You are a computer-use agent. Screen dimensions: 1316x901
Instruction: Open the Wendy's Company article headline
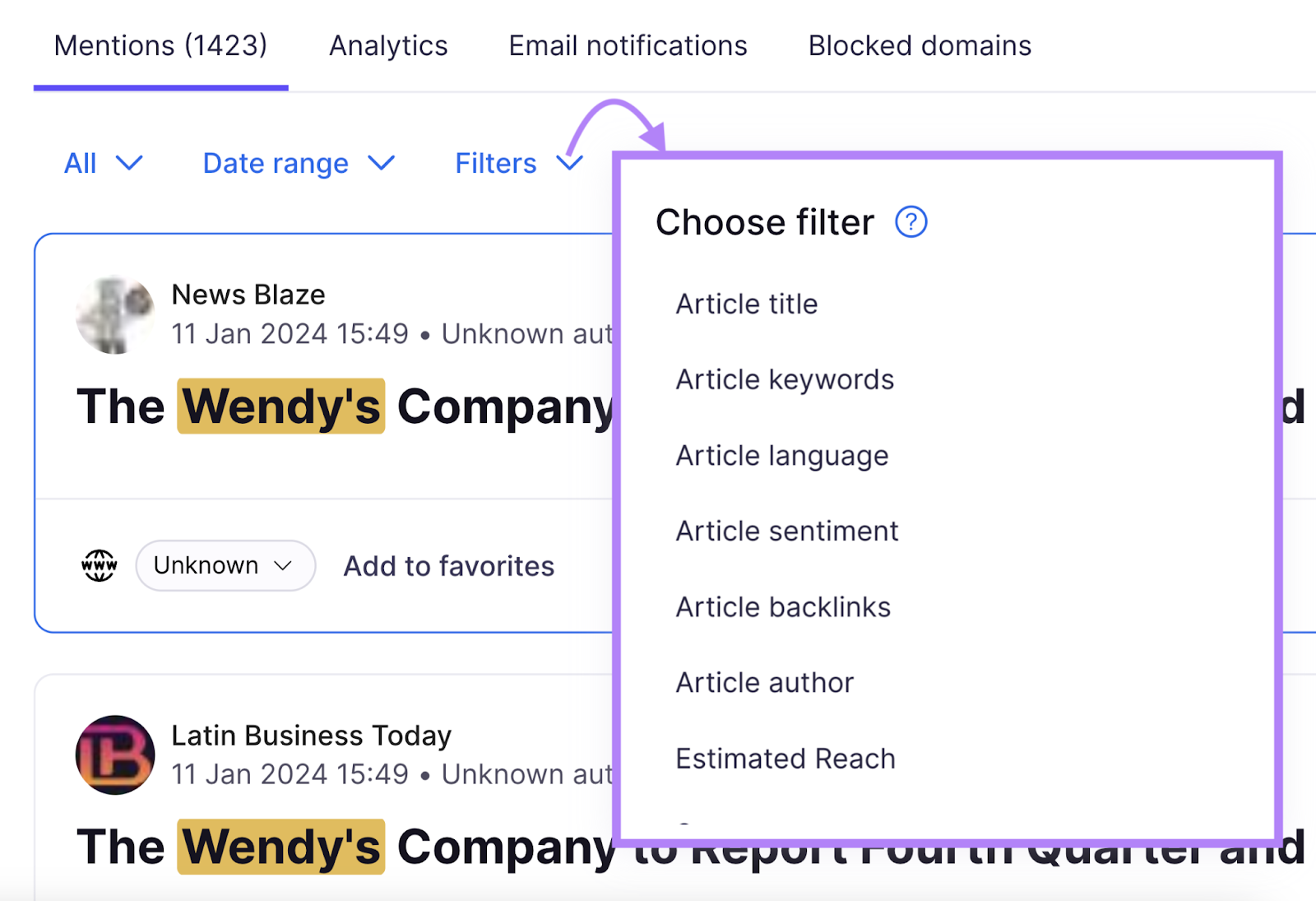329,406
